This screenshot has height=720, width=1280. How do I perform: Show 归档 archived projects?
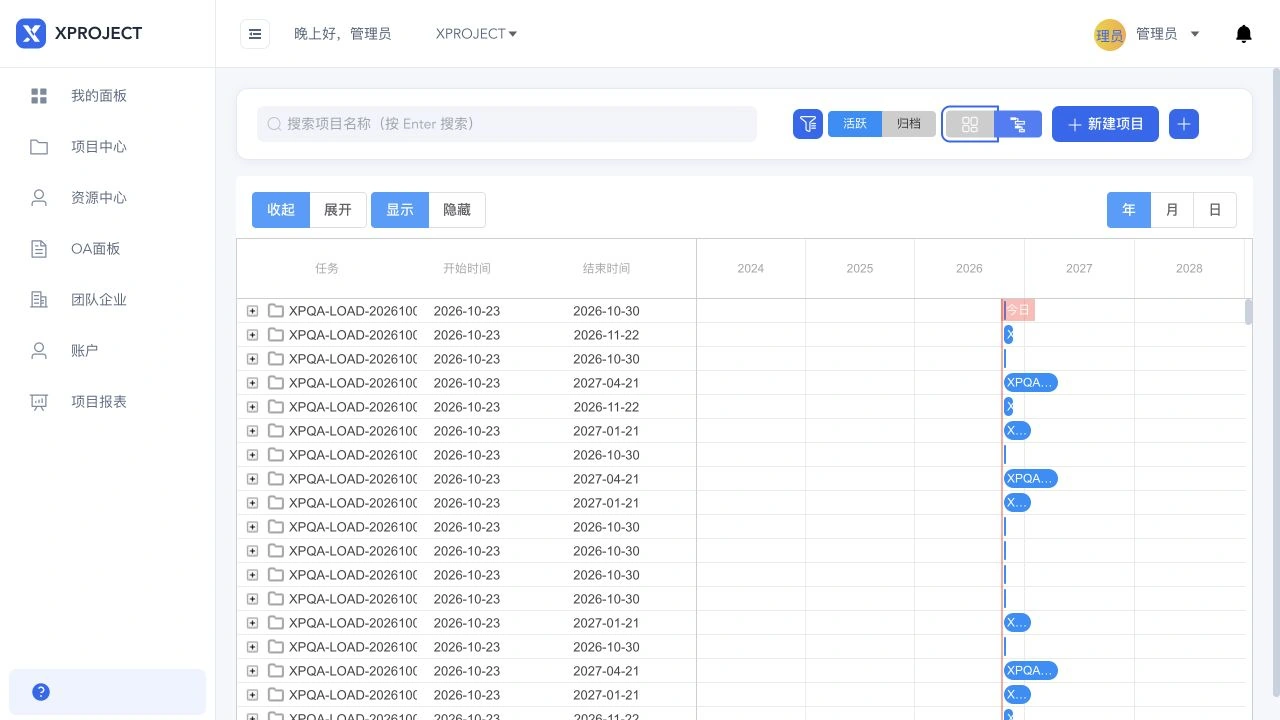tap(909, 124)
